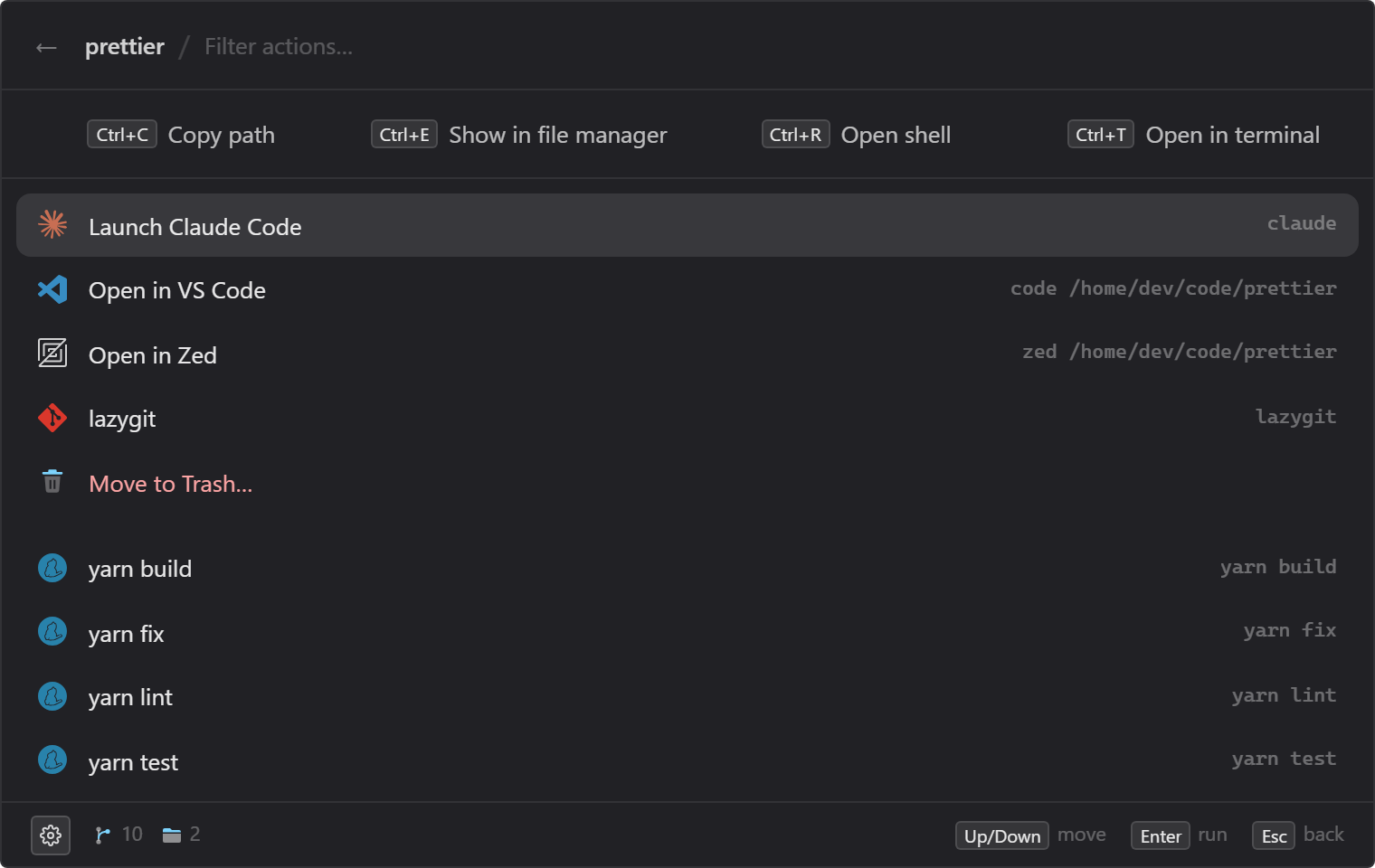Click 'yarn build' command text on right

pos(1278,567)
